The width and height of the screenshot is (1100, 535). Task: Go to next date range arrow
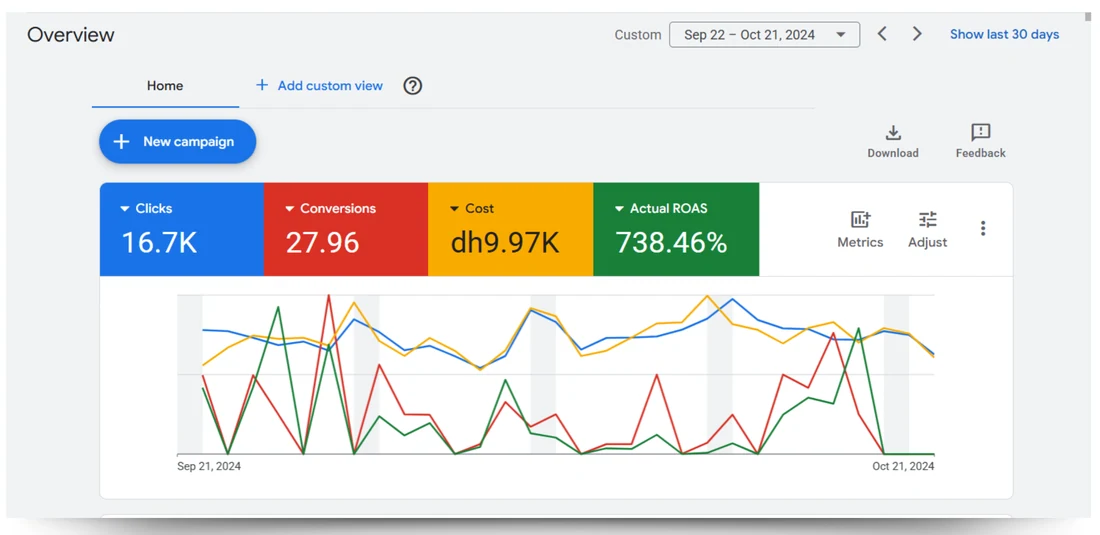(917, 34)
